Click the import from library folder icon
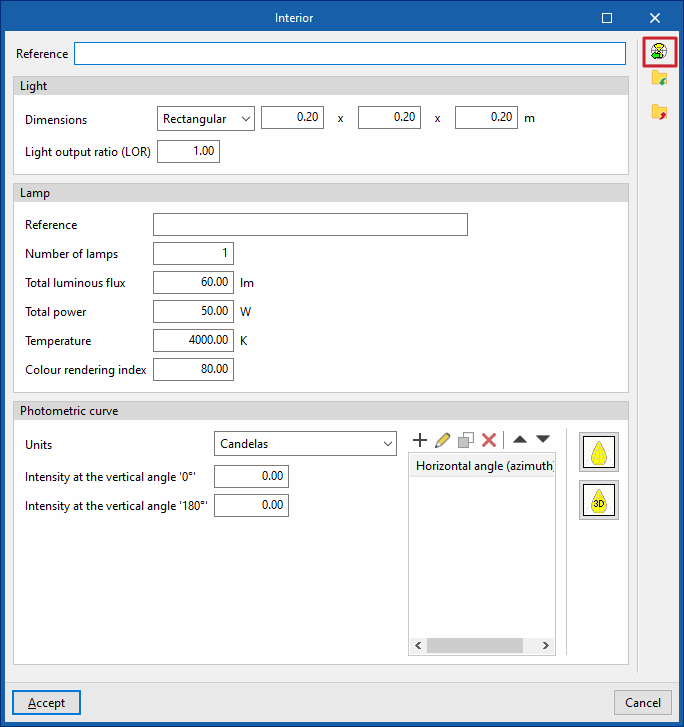The width and height of the screenshot is (684, 727). [659, 78]
